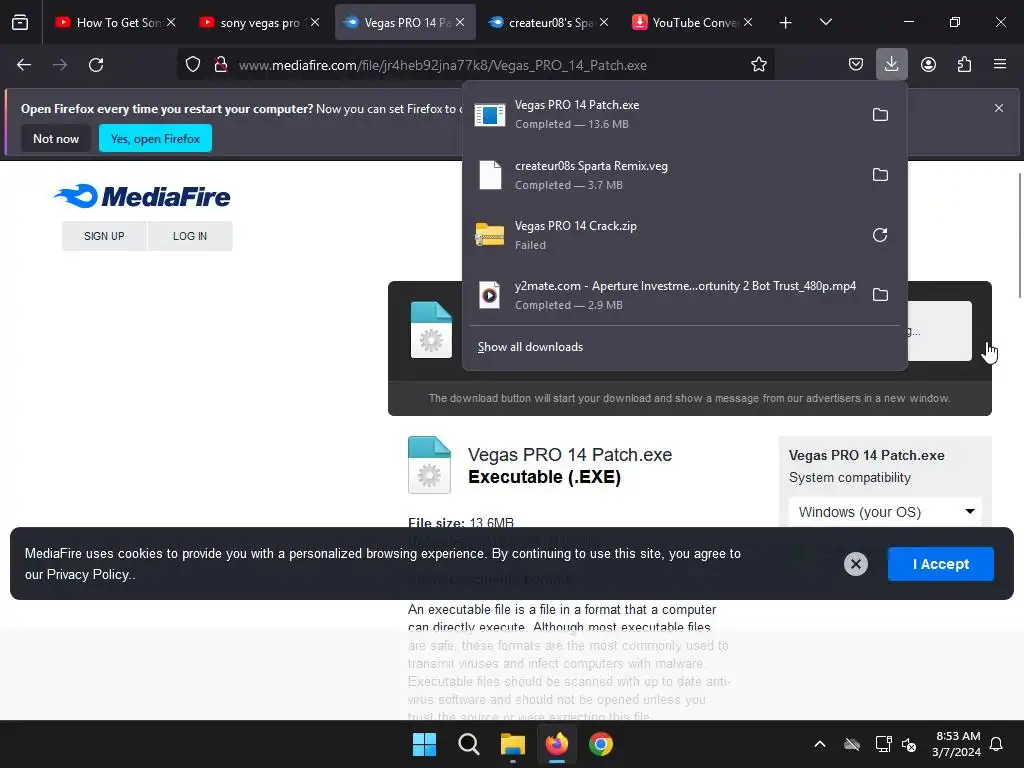Image resolution: width=1024 pixels, height=768 pixels.
Task: Open createur08s Sparta Remix.veg download entry
Action: pos(663,175)
